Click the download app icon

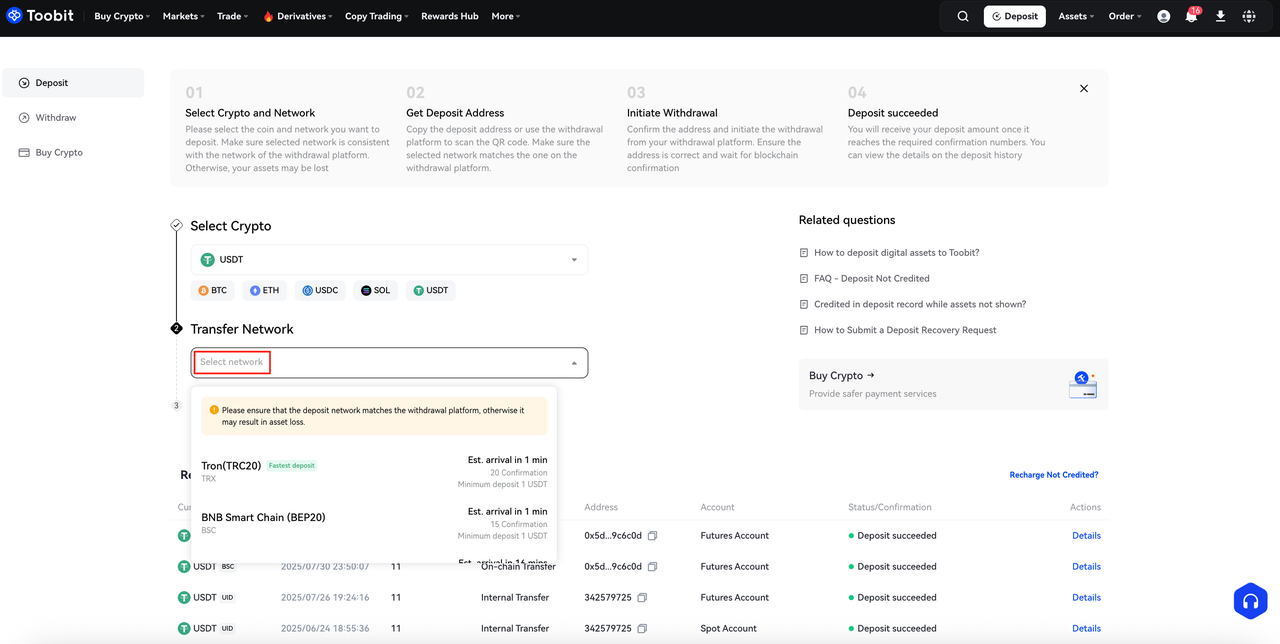[x=1221, y=16]
